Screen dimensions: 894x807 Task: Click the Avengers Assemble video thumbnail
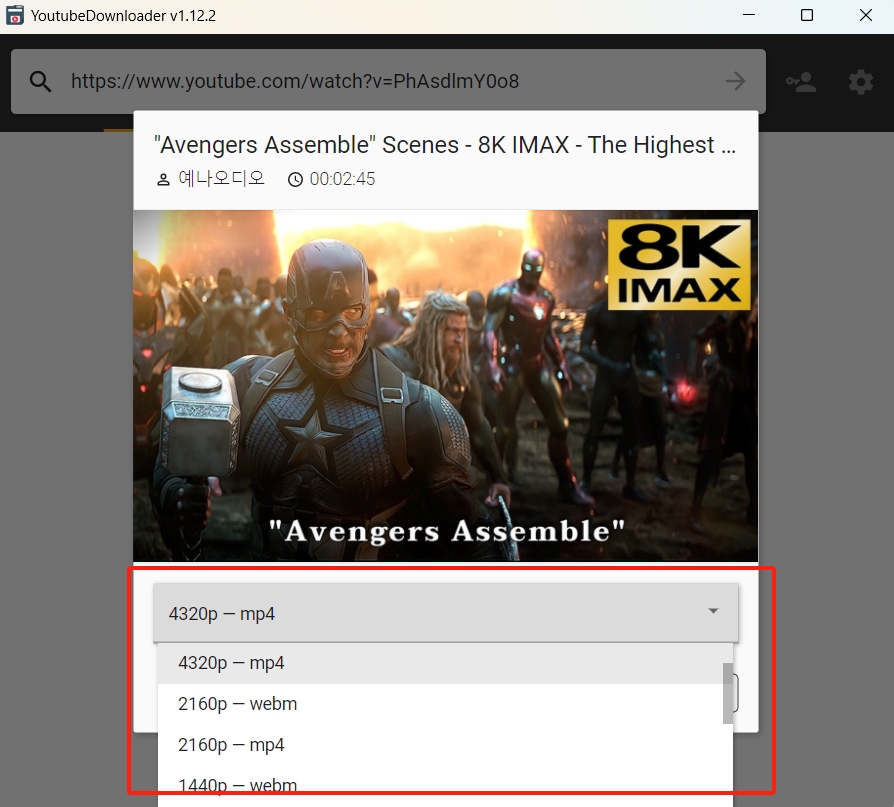tap(445, 385)
